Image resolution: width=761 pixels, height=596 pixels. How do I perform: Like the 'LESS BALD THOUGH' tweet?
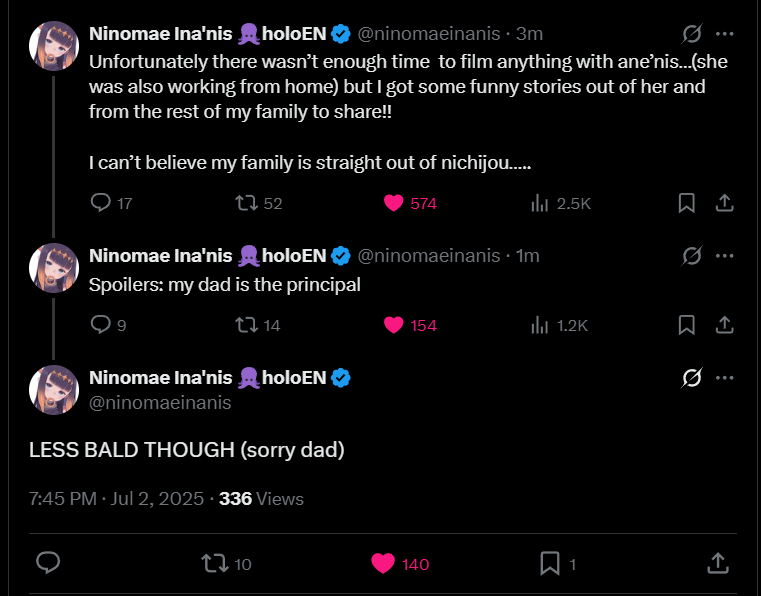(x=382, y=564)
